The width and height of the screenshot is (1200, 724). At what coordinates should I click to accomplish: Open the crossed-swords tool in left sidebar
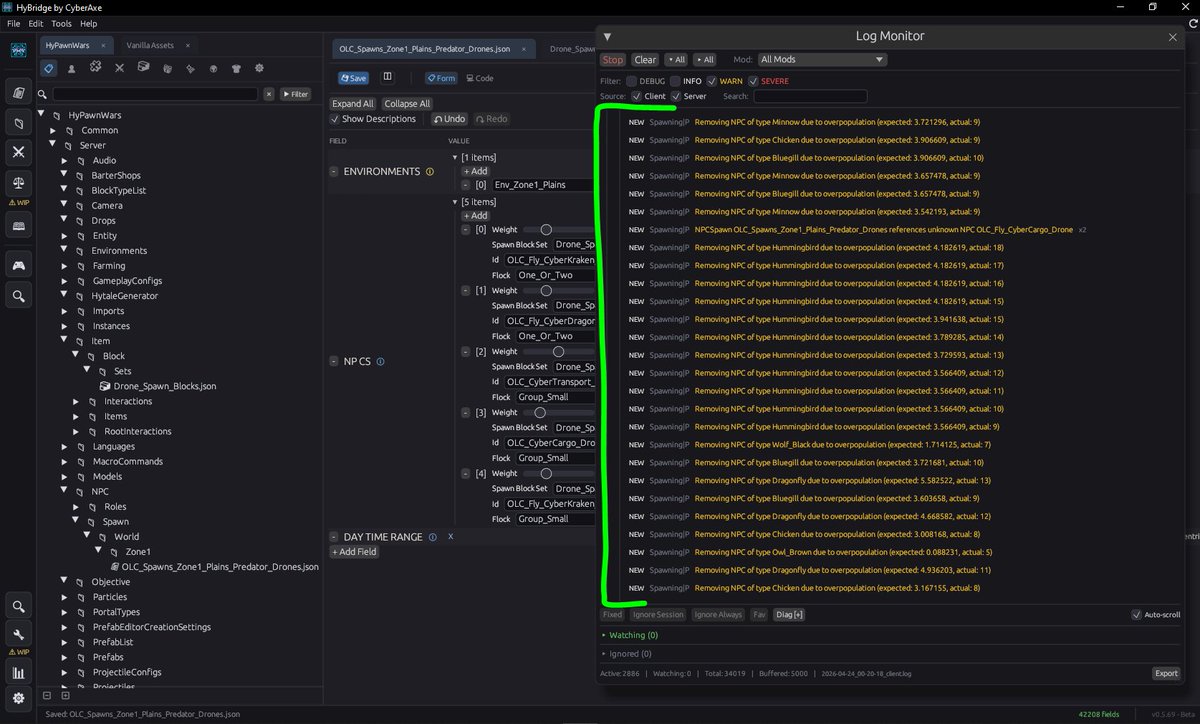pos(19,152)
